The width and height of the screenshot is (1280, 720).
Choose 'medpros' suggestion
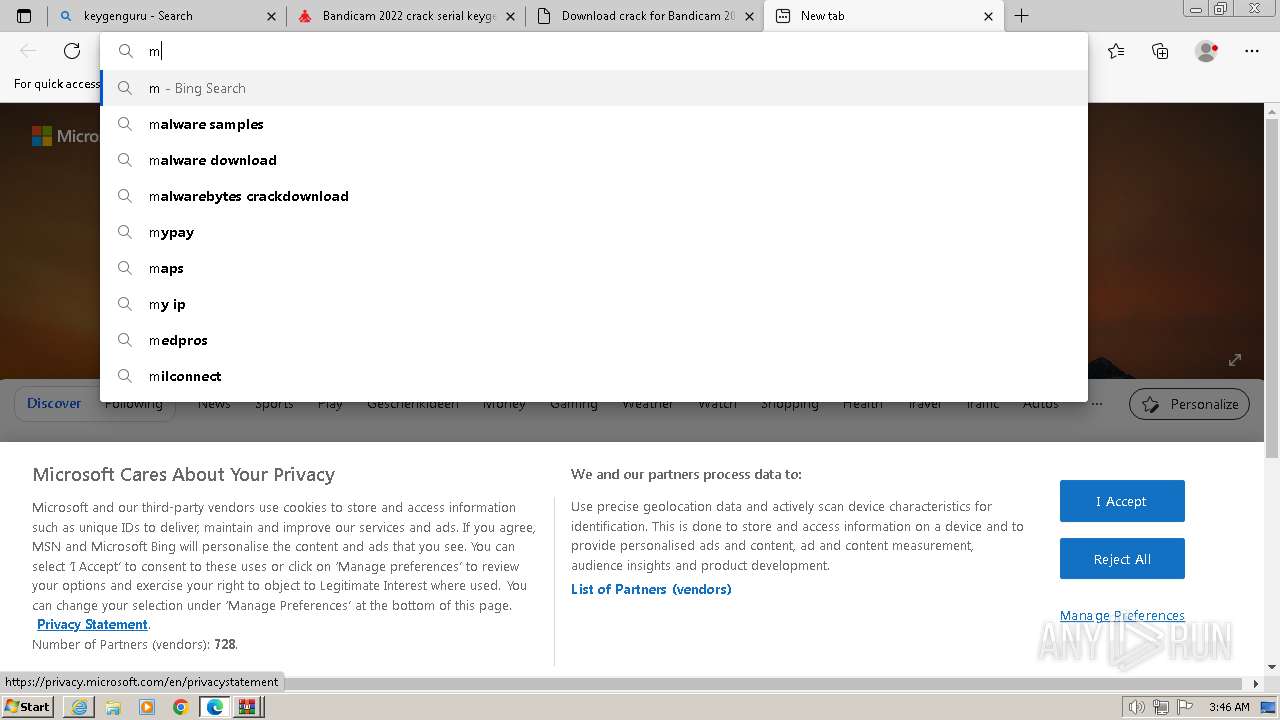tap(594, 340)
